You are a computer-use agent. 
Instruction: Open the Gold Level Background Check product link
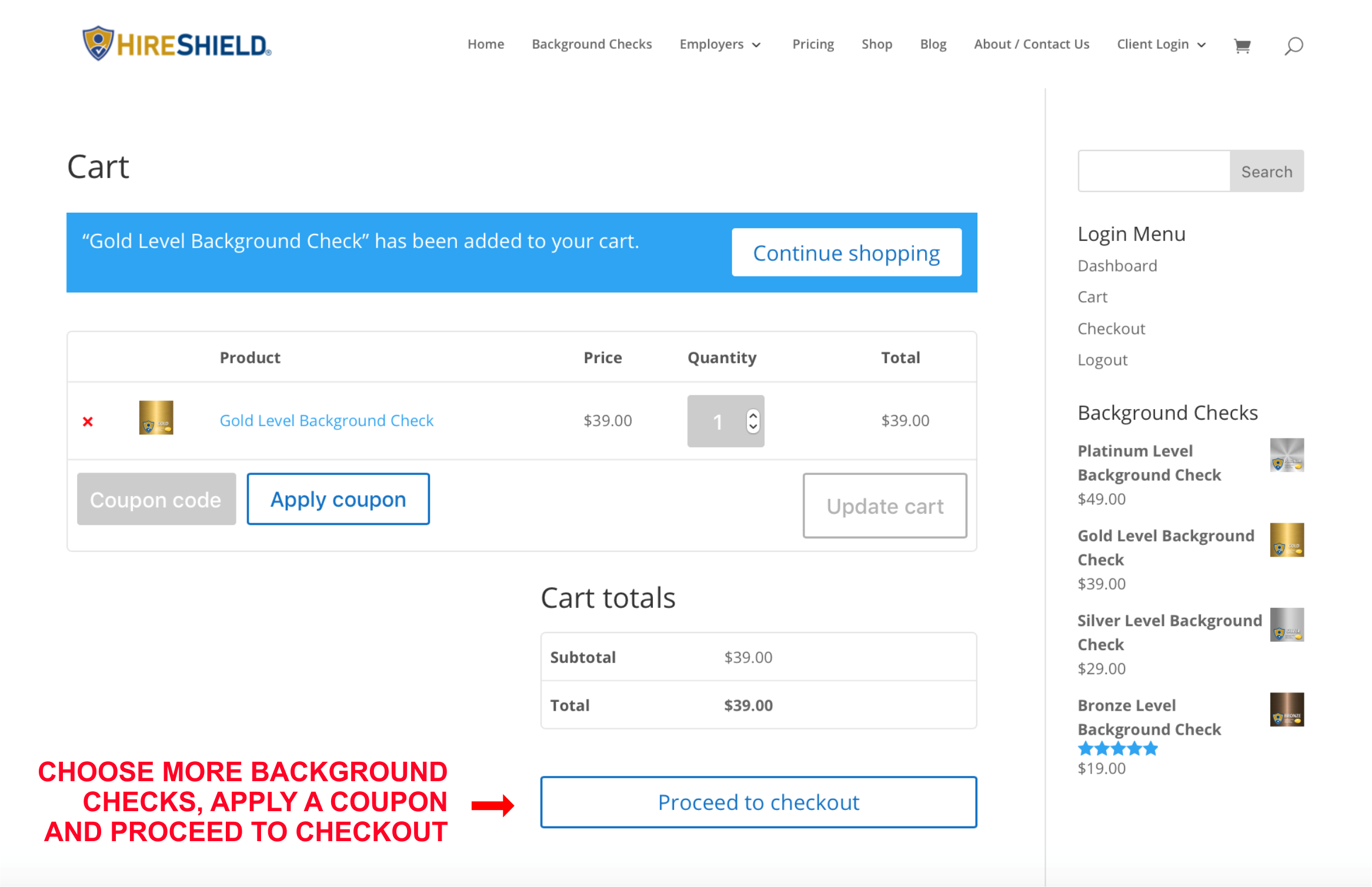[x=326, y=421]
